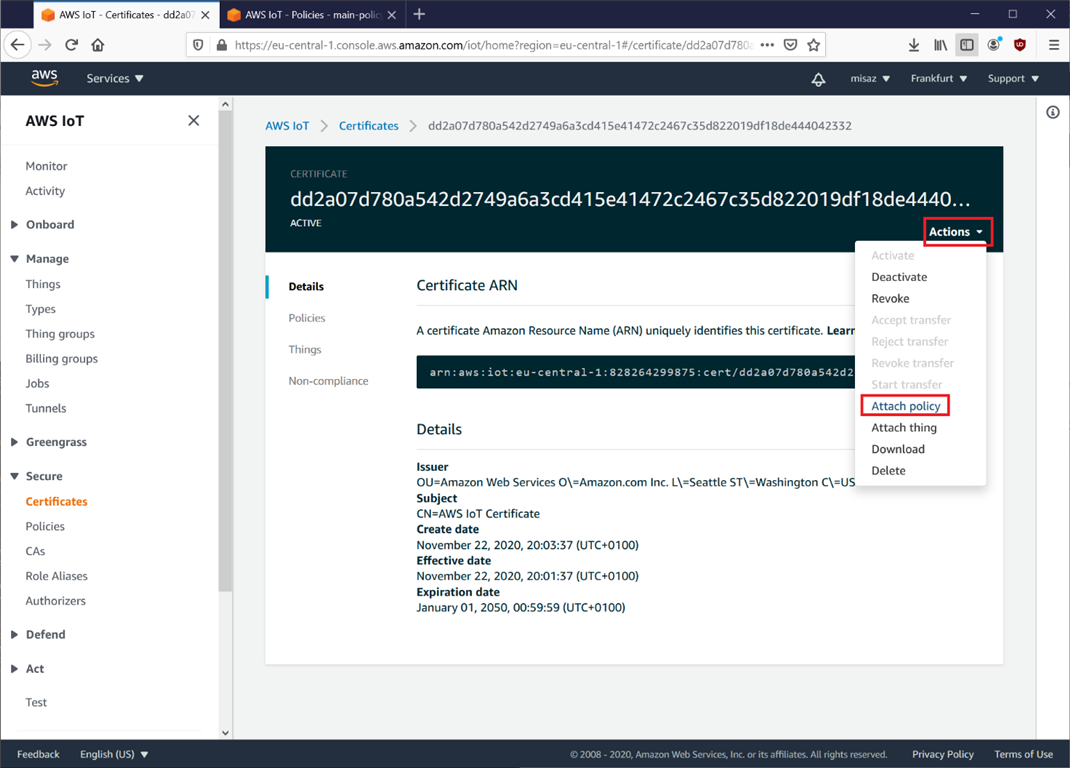Change language from English (US)
The image size is (1070, 768).
click(x=114, y=754)
